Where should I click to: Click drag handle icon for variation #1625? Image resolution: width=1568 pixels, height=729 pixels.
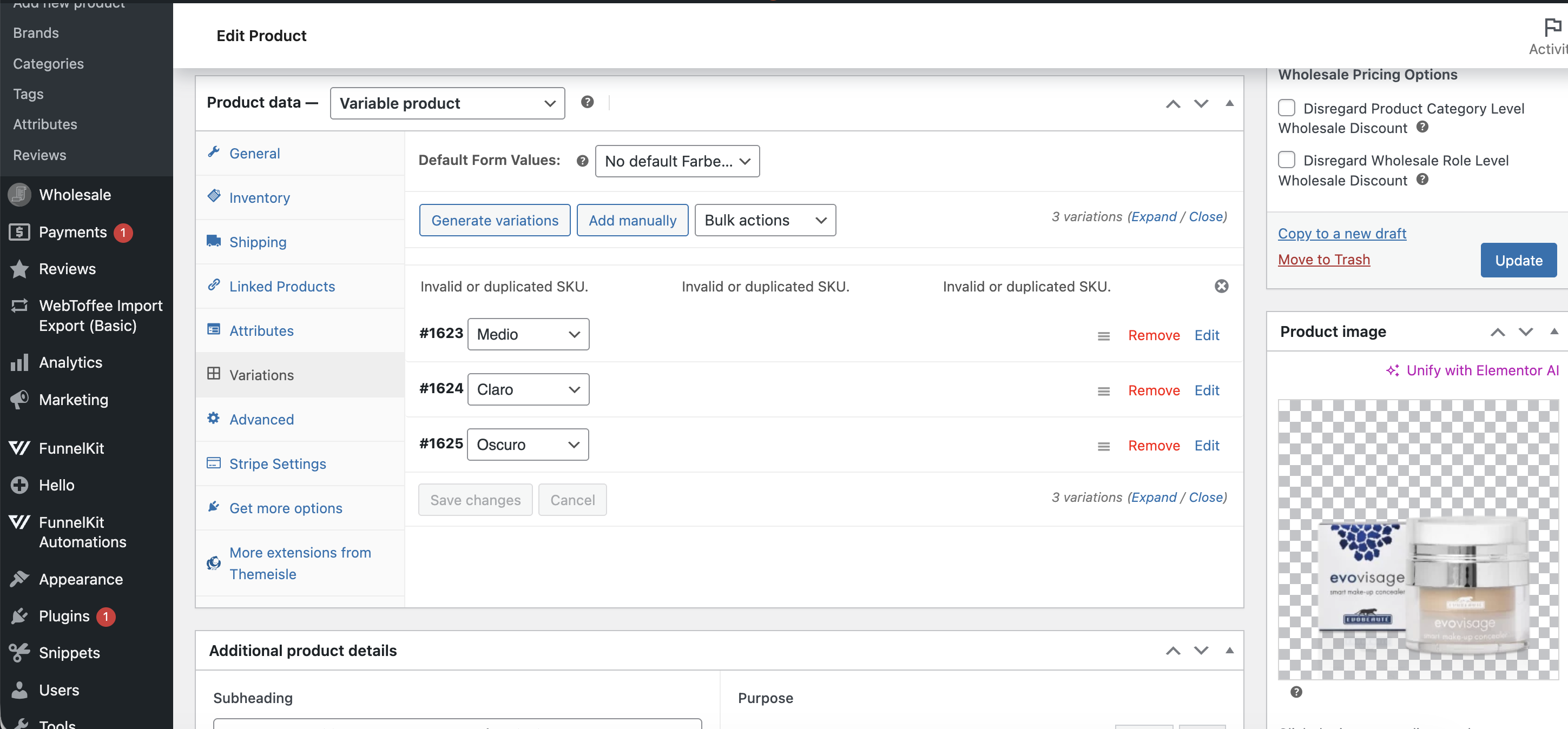pyautogui.click(x=1103, y=446)
